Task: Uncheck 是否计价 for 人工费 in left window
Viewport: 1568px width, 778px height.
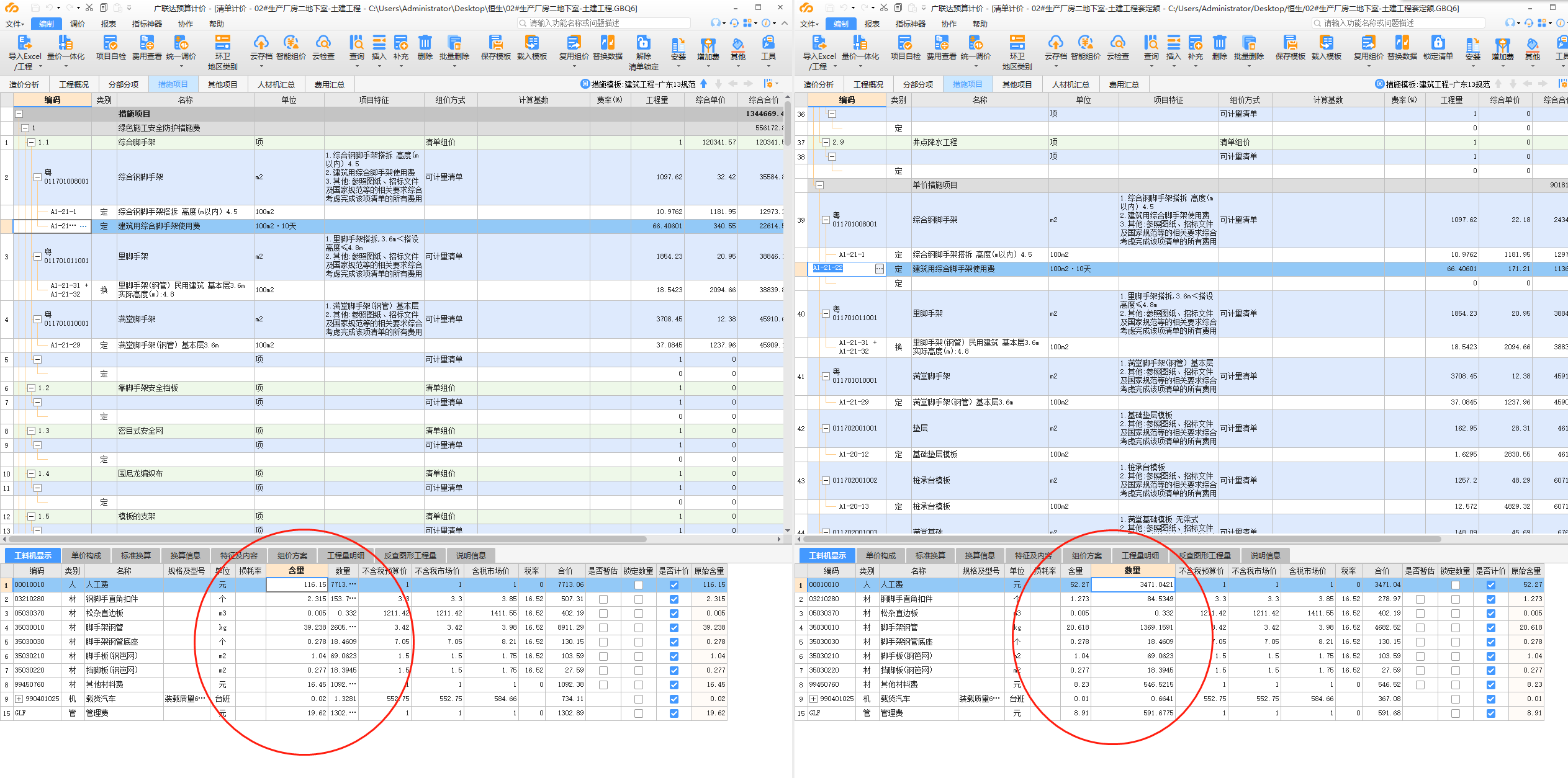Action: click(x=674, y=585)
